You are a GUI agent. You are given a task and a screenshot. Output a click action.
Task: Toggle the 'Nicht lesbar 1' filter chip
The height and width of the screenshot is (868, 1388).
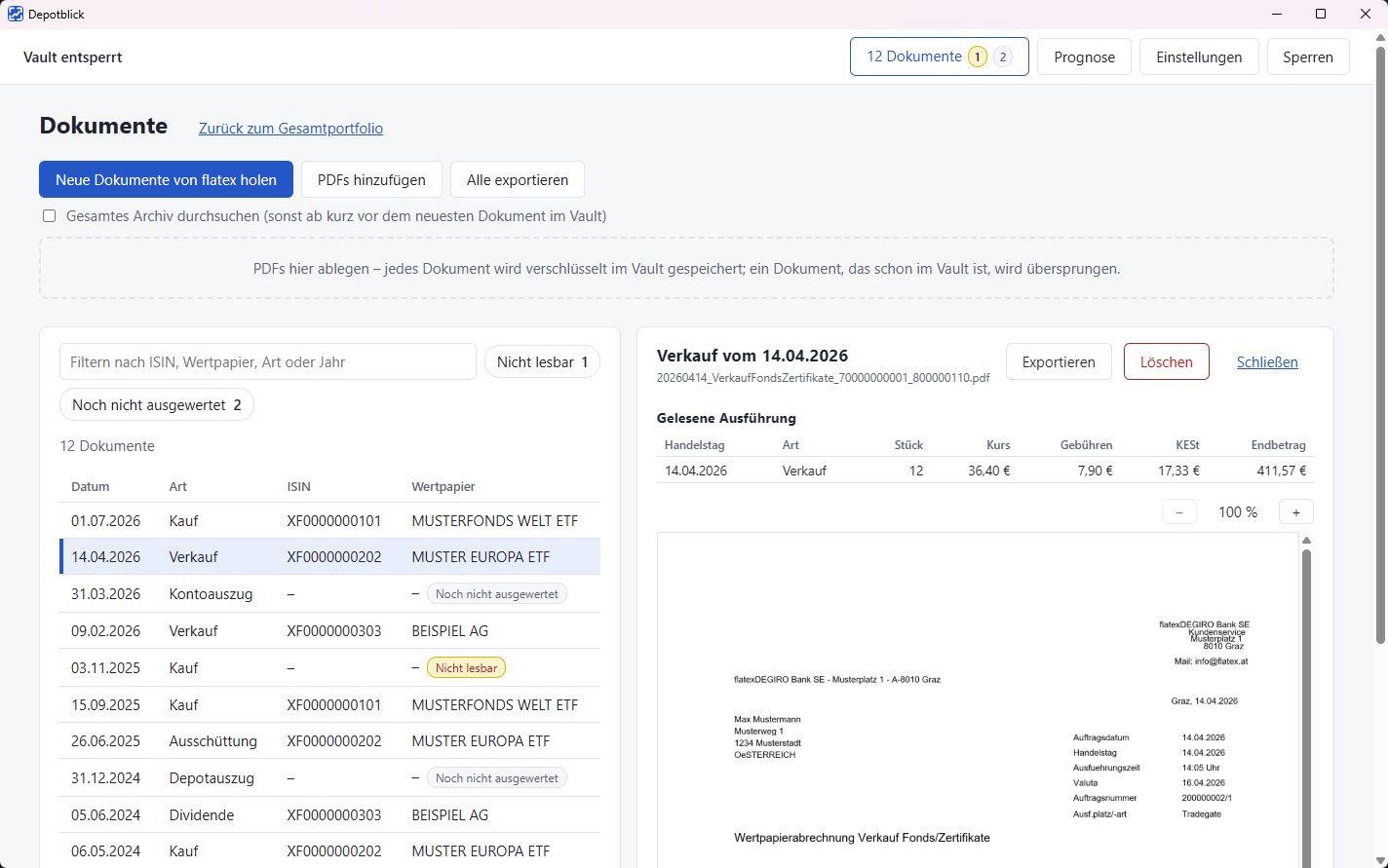coord(542,362)
